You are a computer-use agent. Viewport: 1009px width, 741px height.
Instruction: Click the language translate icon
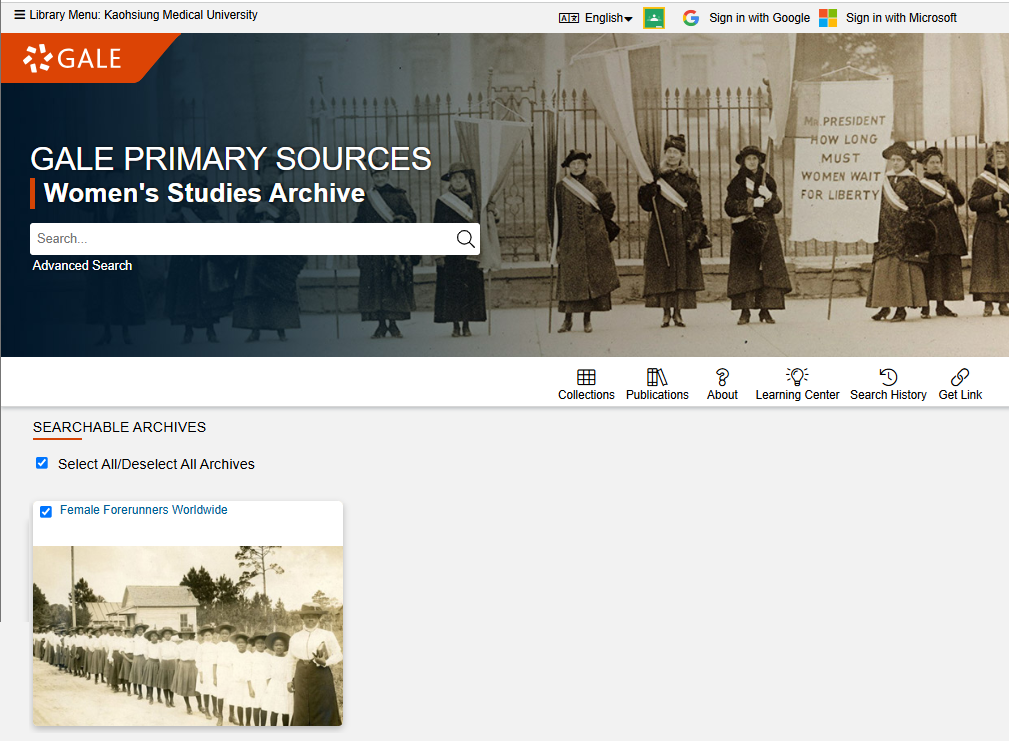(569, 18)
